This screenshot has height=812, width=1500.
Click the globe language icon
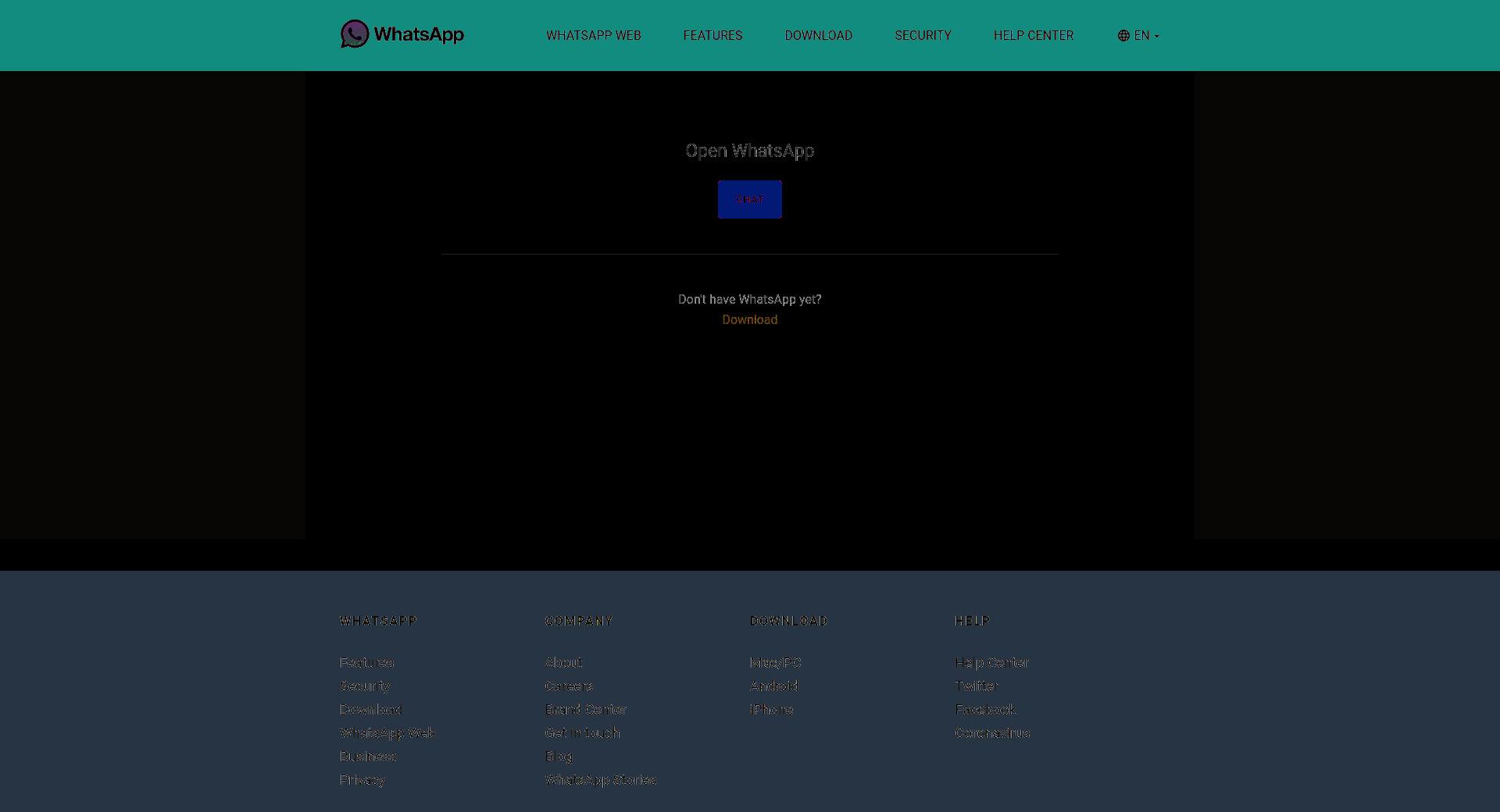1123,35
